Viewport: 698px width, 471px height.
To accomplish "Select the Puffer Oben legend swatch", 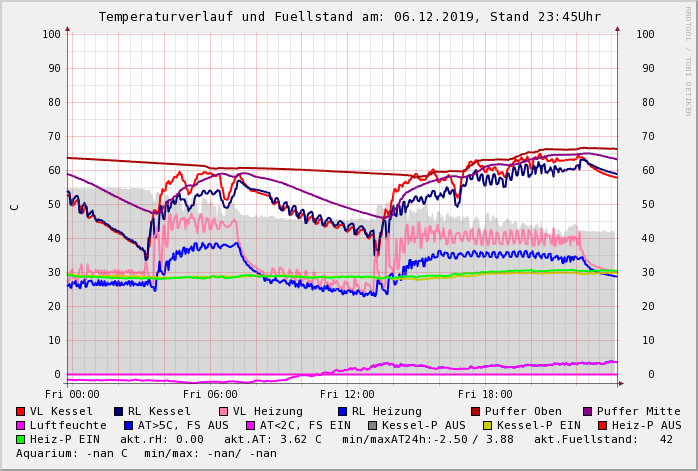I will coord(475,411).
